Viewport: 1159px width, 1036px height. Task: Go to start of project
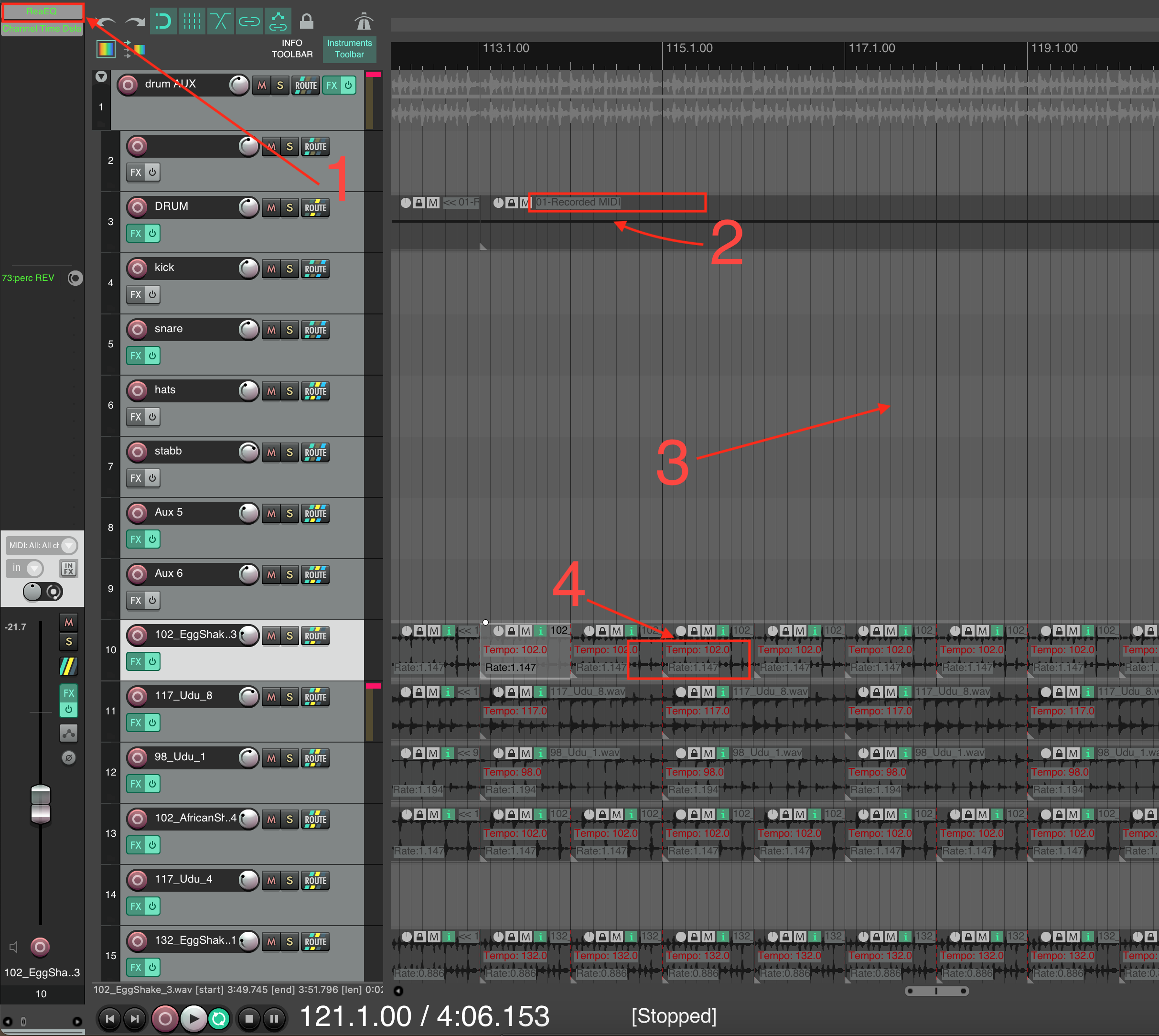[110, 1019]
